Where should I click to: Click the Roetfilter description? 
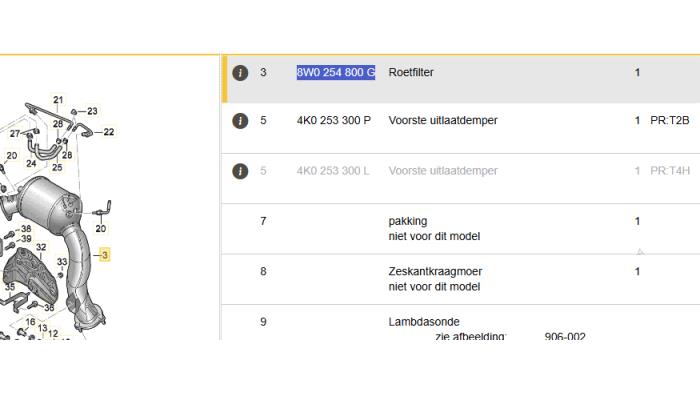pyautogui.click(x=411, y=72)
